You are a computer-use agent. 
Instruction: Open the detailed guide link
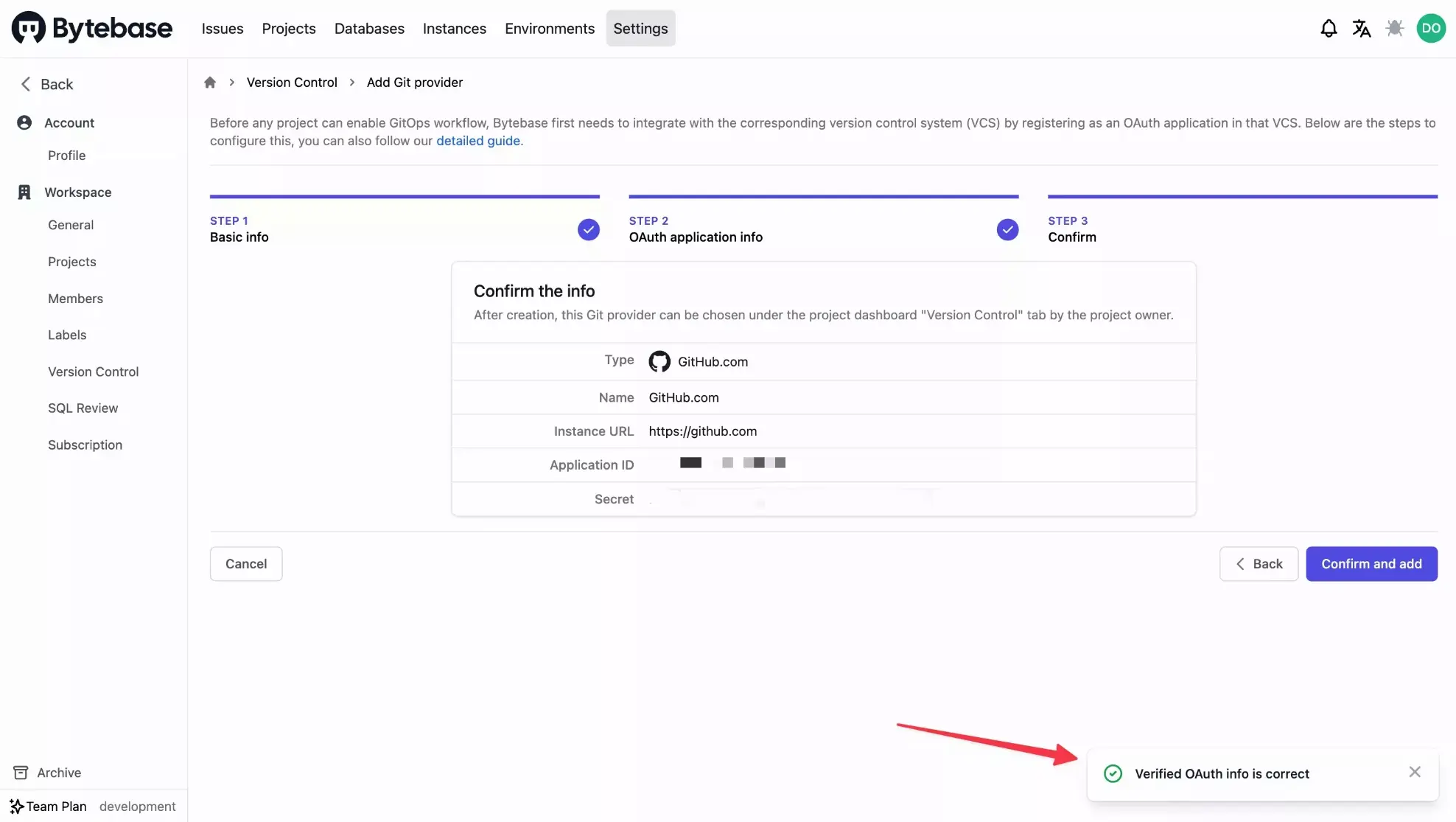pyautogui.click(x=478, y=141)
